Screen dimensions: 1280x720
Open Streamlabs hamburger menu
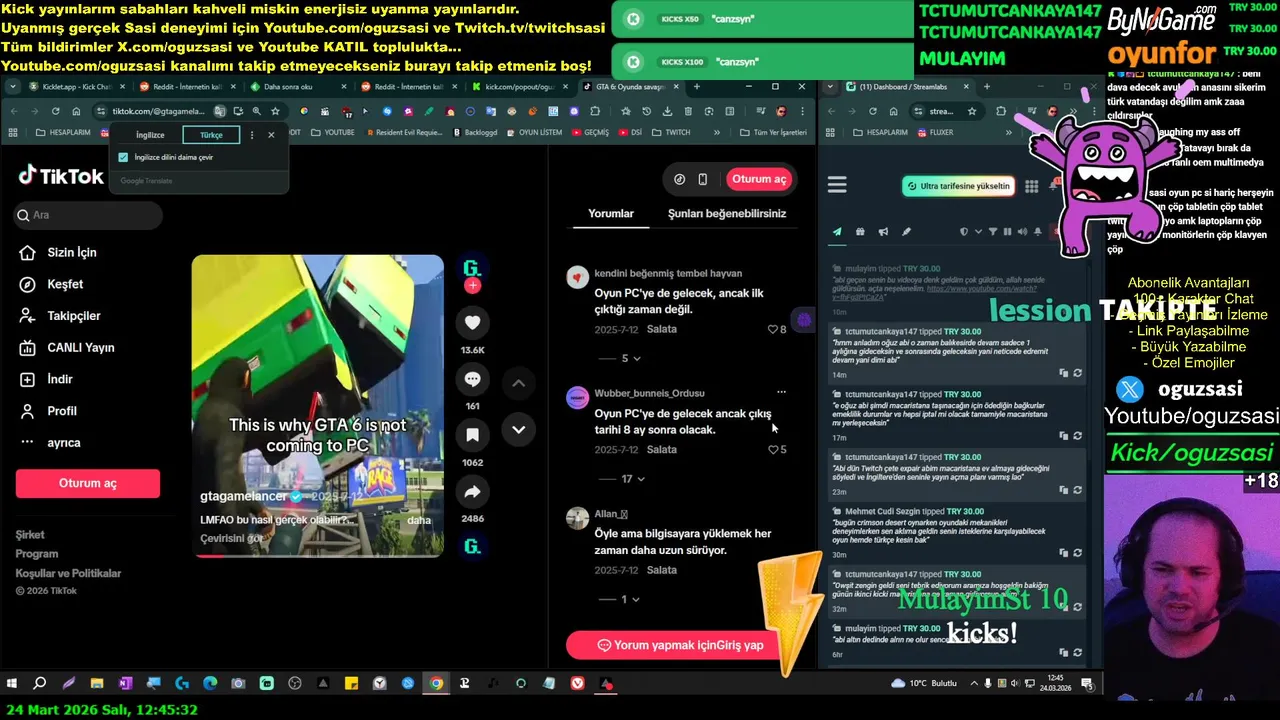(x=837, y=185)
